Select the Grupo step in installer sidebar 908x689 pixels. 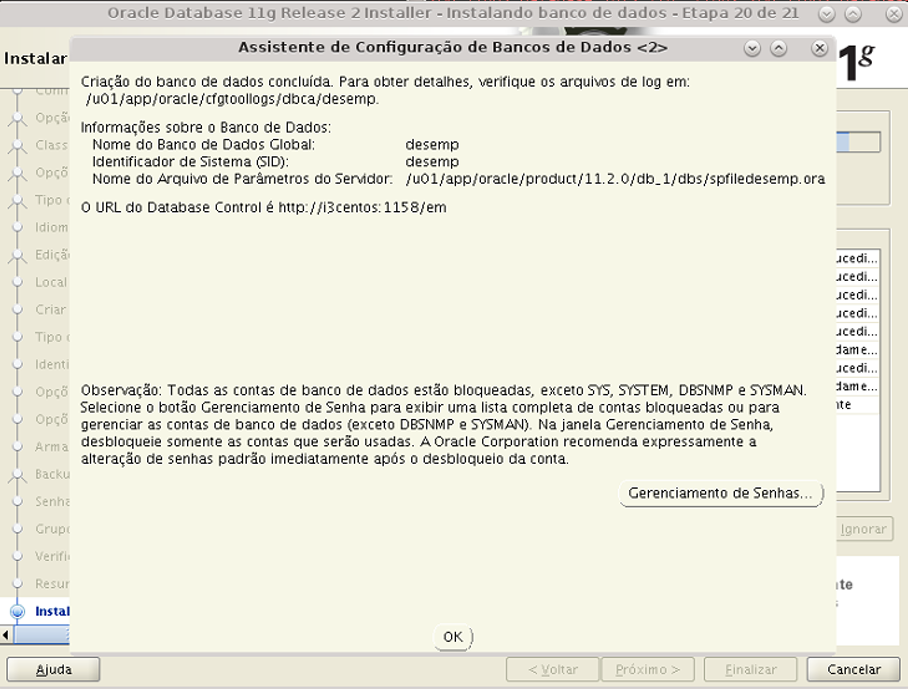point(52,529)
